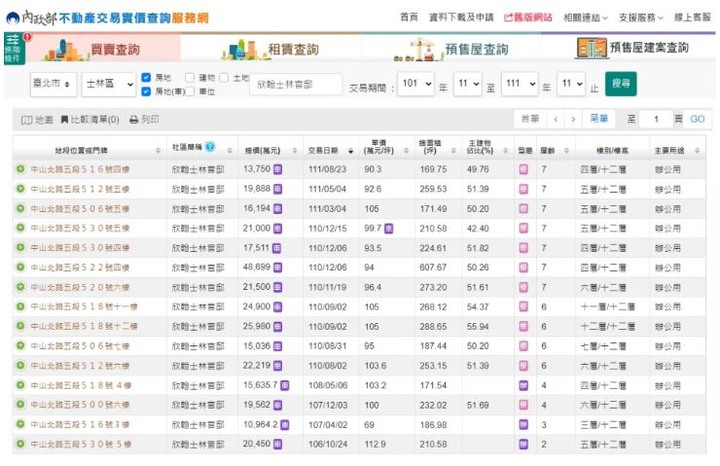
Task: Open the comparison list (比較清單) bookmark icon
Action: pyautogui.click(x=64, y=120)
